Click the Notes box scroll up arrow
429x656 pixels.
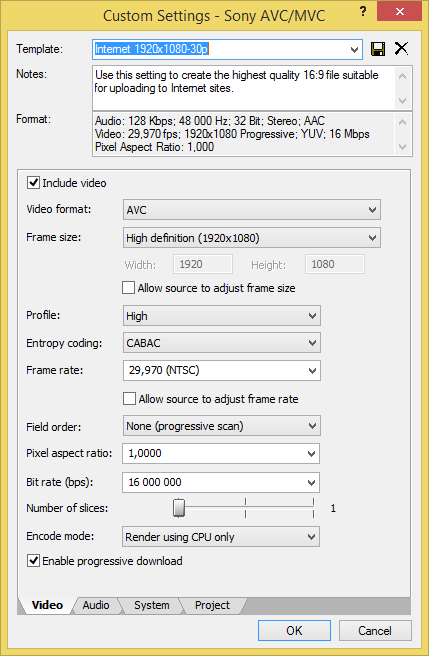(403, 76)
